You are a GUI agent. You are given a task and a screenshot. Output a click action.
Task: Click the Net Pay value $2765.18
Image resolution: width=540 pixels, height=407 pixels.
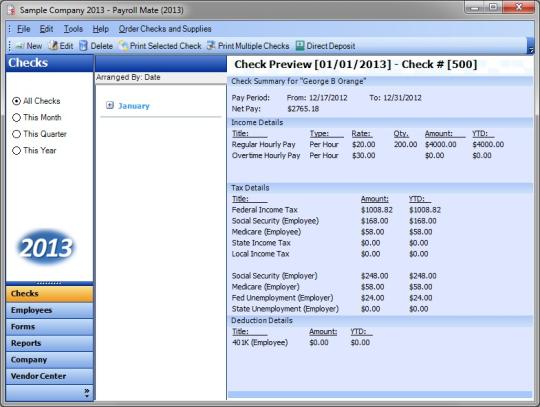pyautogui.click(x=303, y=109)
